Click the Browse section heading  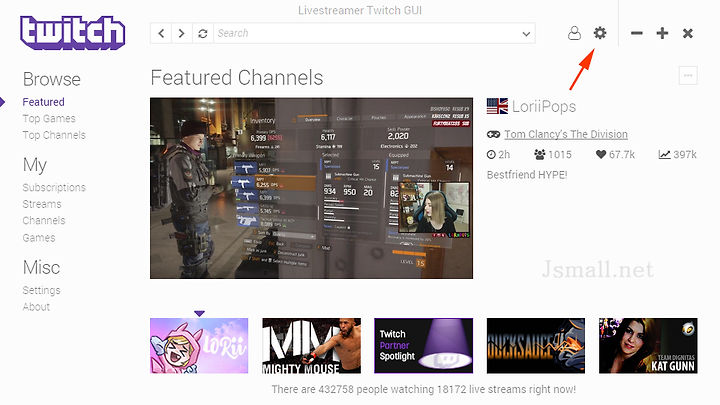(x=52, y=79)
